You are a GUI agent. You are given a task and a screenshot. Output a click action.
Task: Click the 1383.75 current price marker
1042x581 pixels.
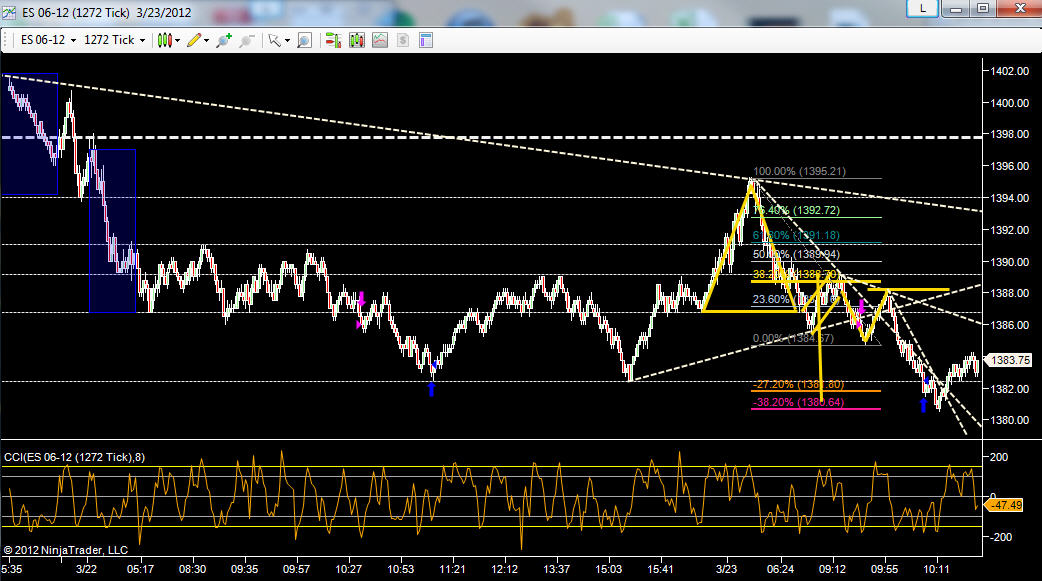tap(1009, 360)
